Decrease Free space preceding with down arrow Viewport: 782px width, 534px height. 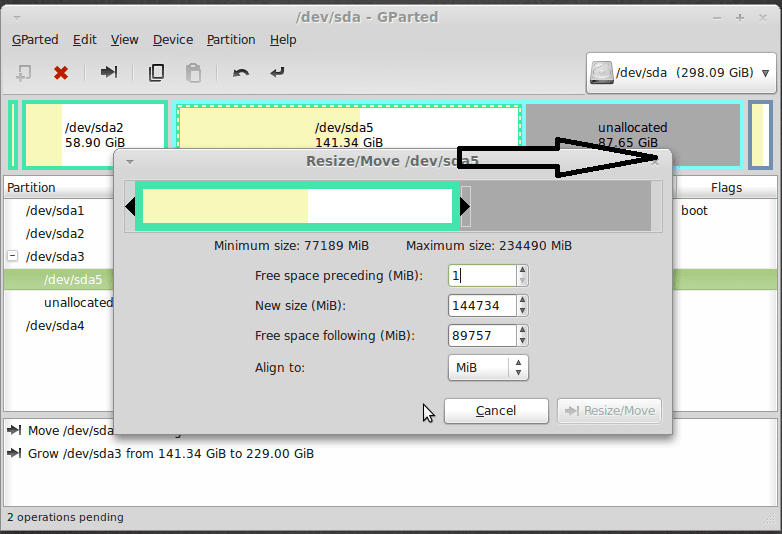(522, 281)
